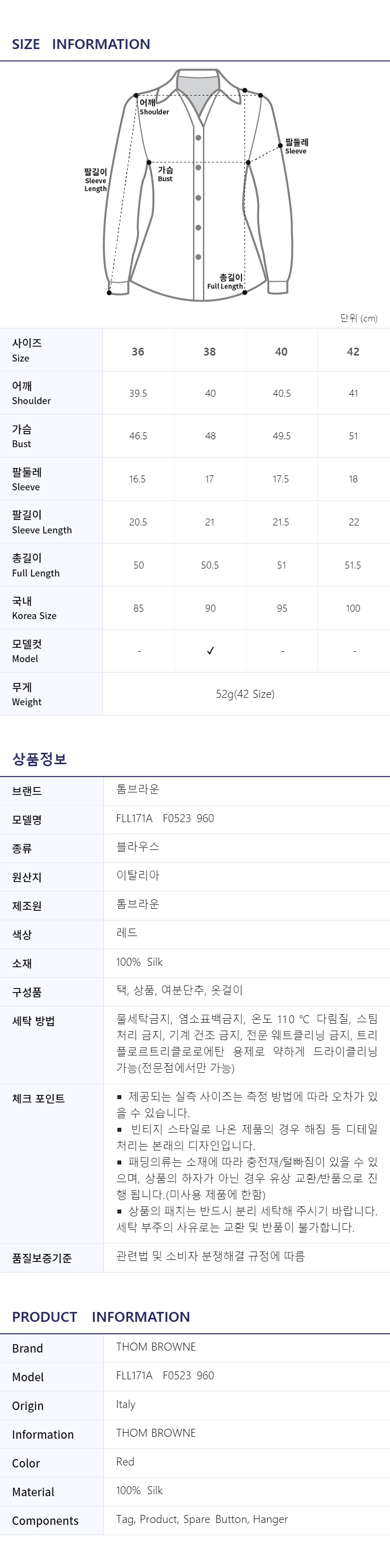Select the size 42 column header
The image size is (390, 1568).
353,351
